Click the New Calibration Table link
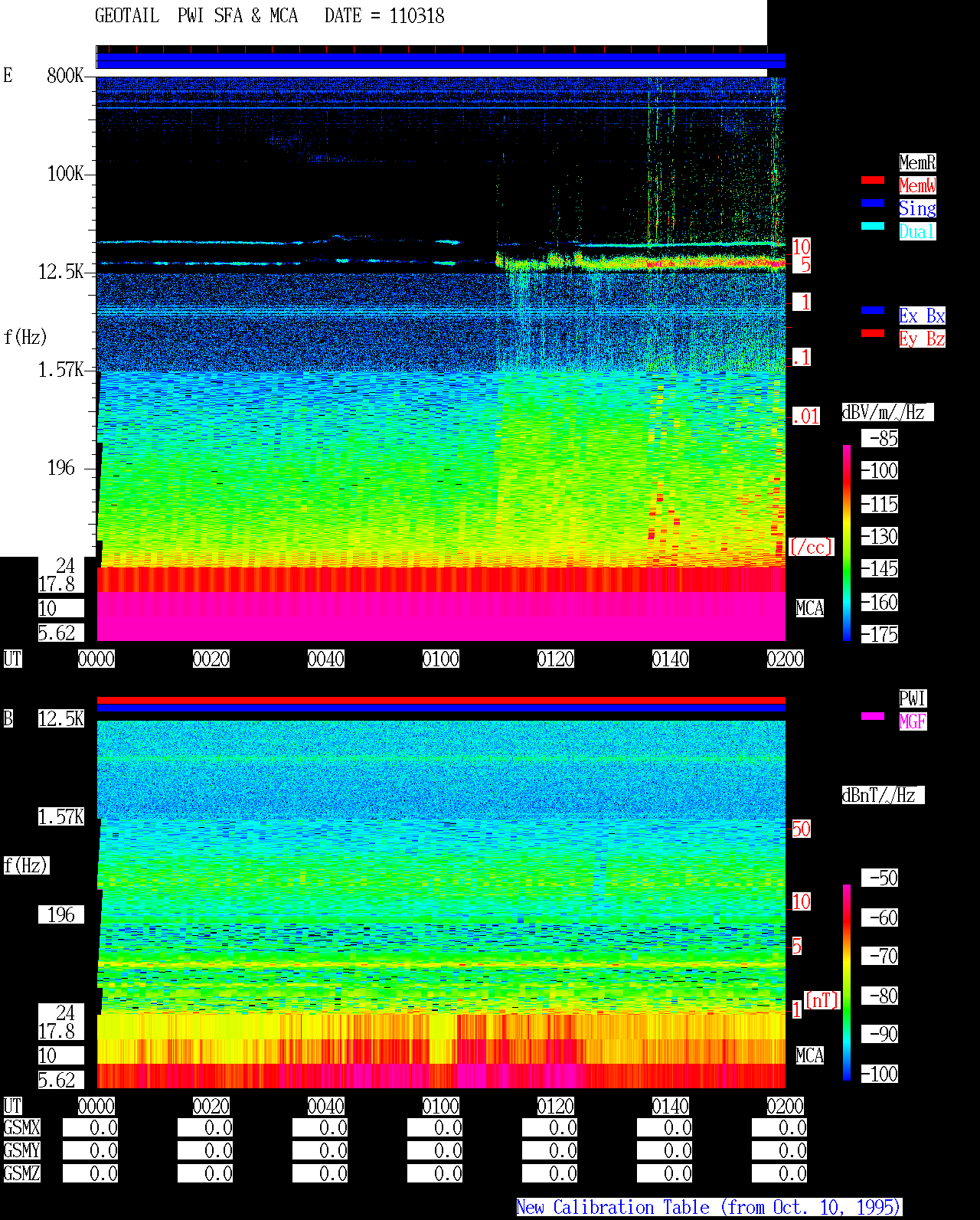 [x=709, y=1207]
